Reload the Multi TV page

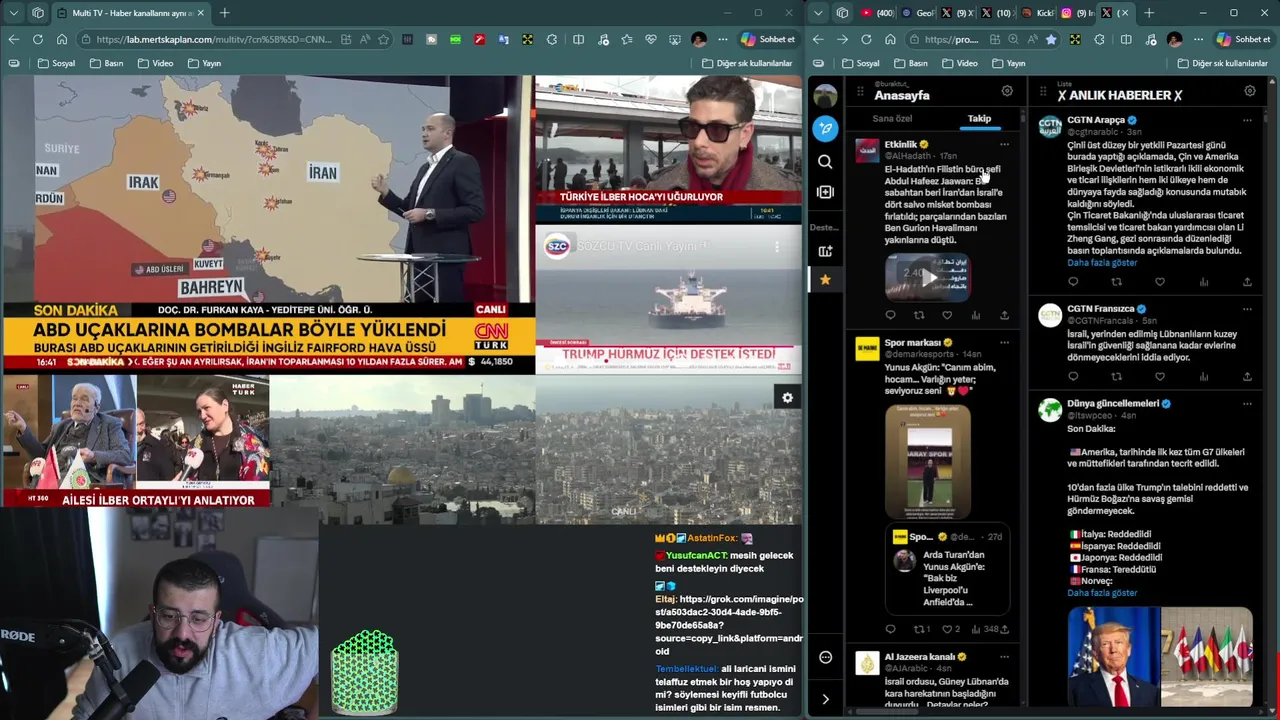click(38, 39)
